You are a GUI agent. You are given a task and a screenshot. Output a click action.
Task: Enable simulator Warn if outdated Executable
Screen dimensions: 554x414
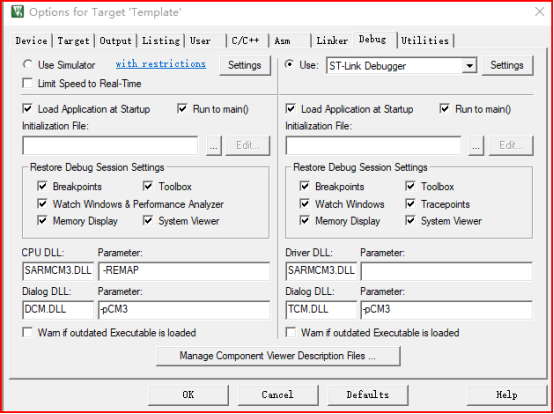[27, 332]
